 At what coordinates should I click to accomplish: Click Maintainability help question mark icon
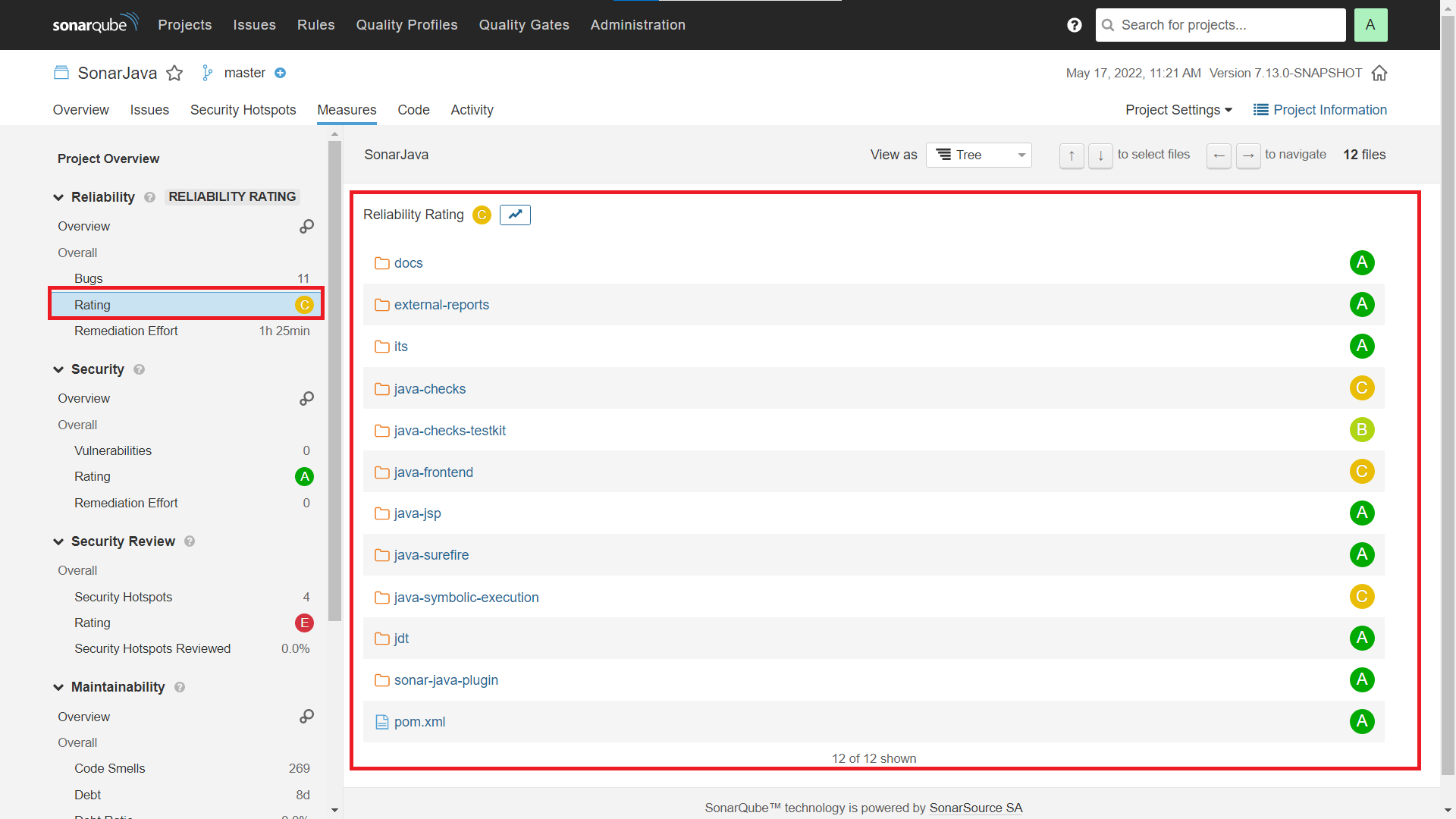tap(180, 687)
